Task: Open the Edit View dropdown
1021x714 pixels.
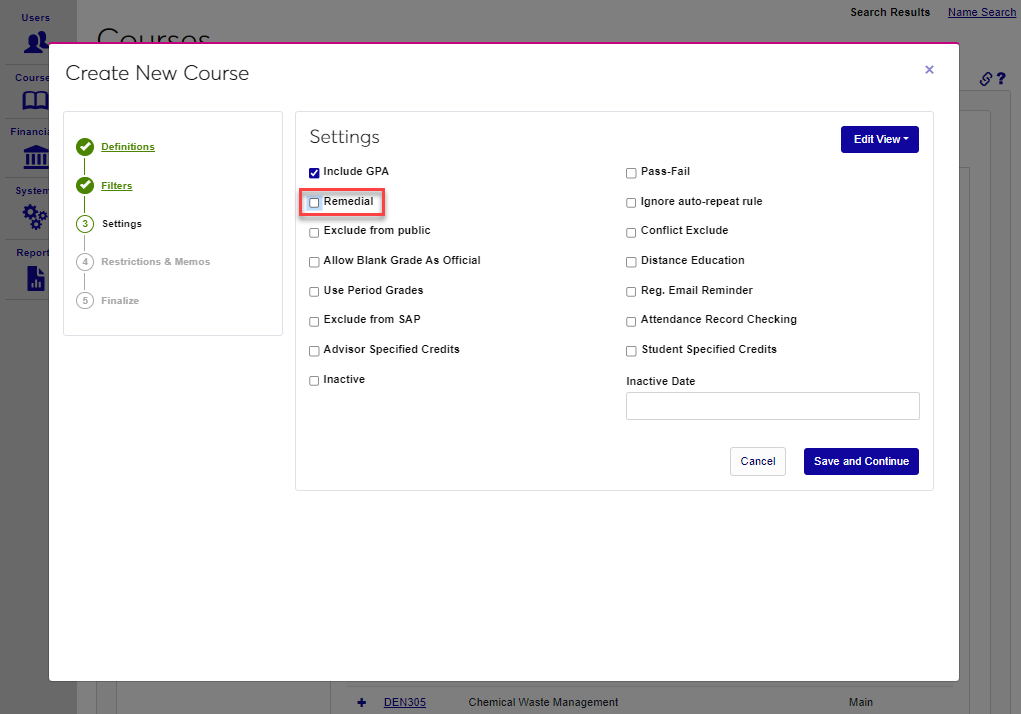Action: (x=879, y=139)
